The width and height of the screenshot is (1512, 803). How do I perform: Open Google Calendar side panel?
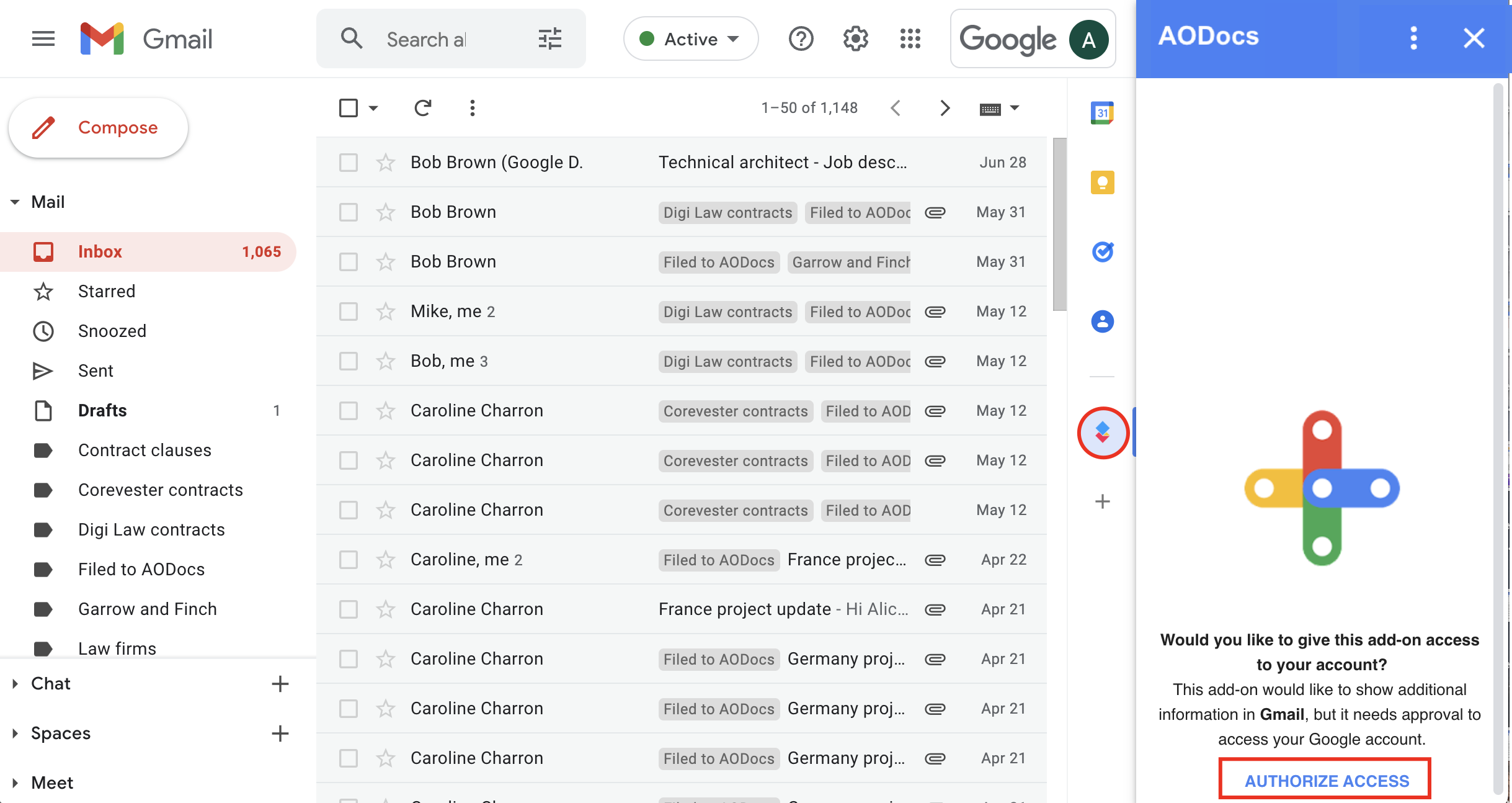pyautogui.click(x=1102, y=113)
